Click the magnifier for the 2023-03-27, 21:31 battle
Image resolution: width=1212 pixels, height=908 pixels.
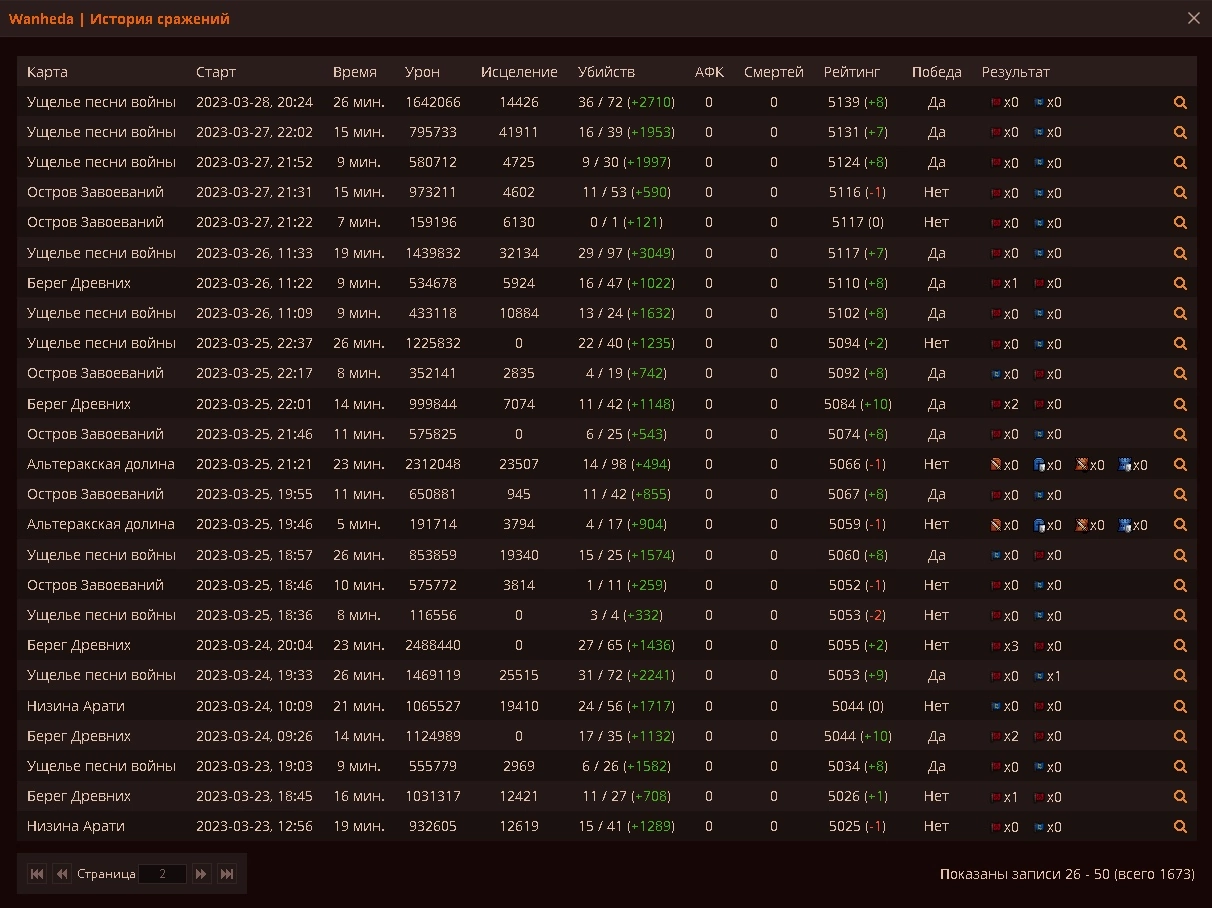click(1180, 193)
